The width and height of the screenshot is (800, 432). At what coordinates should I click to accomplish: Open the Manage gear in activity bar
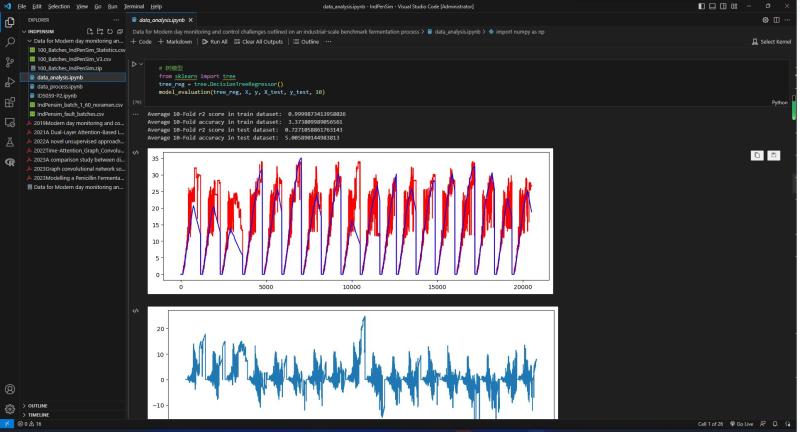tap(9, 409)
